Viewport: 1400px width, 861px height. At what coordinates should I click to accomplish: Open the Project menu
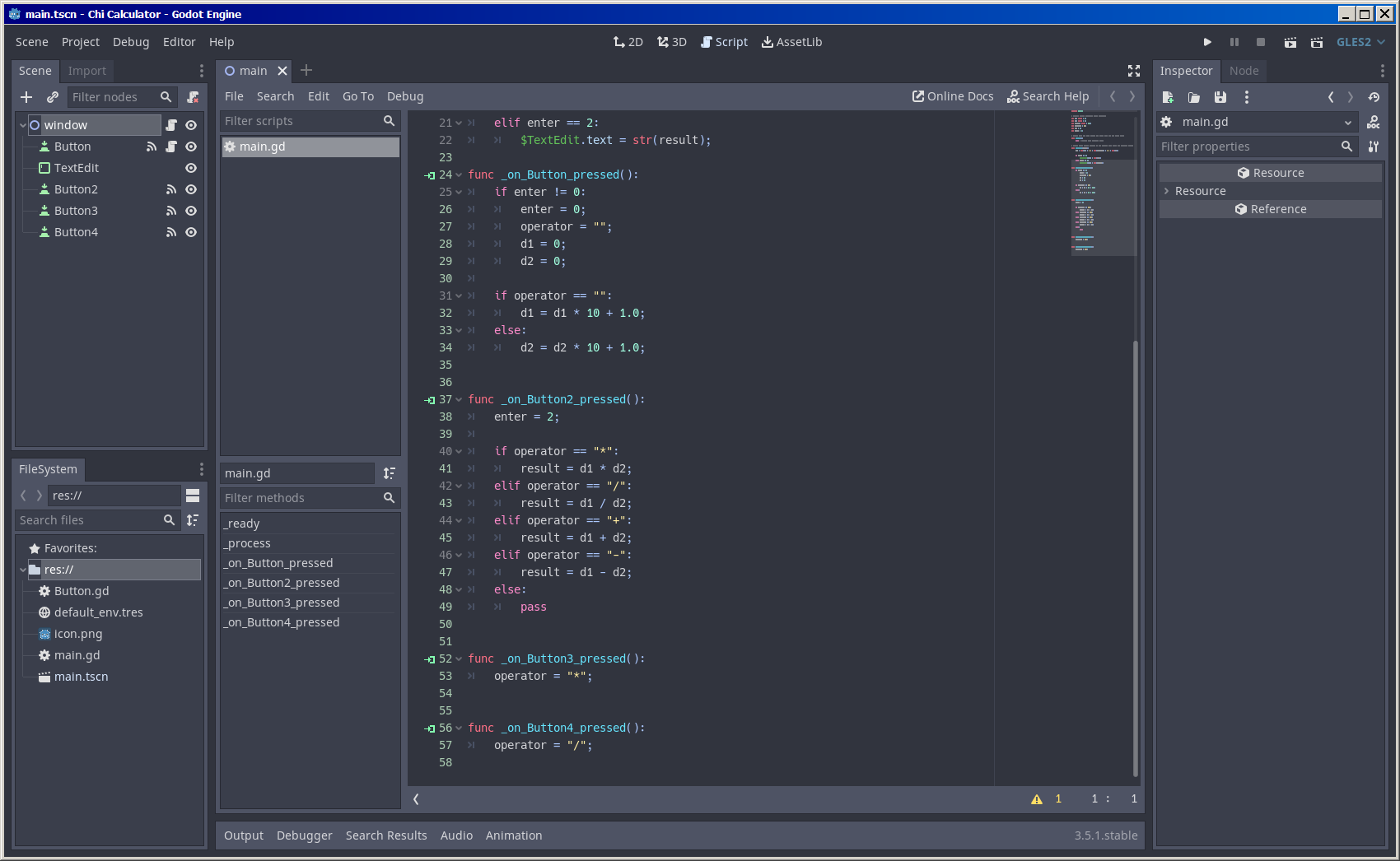[80, 42]
